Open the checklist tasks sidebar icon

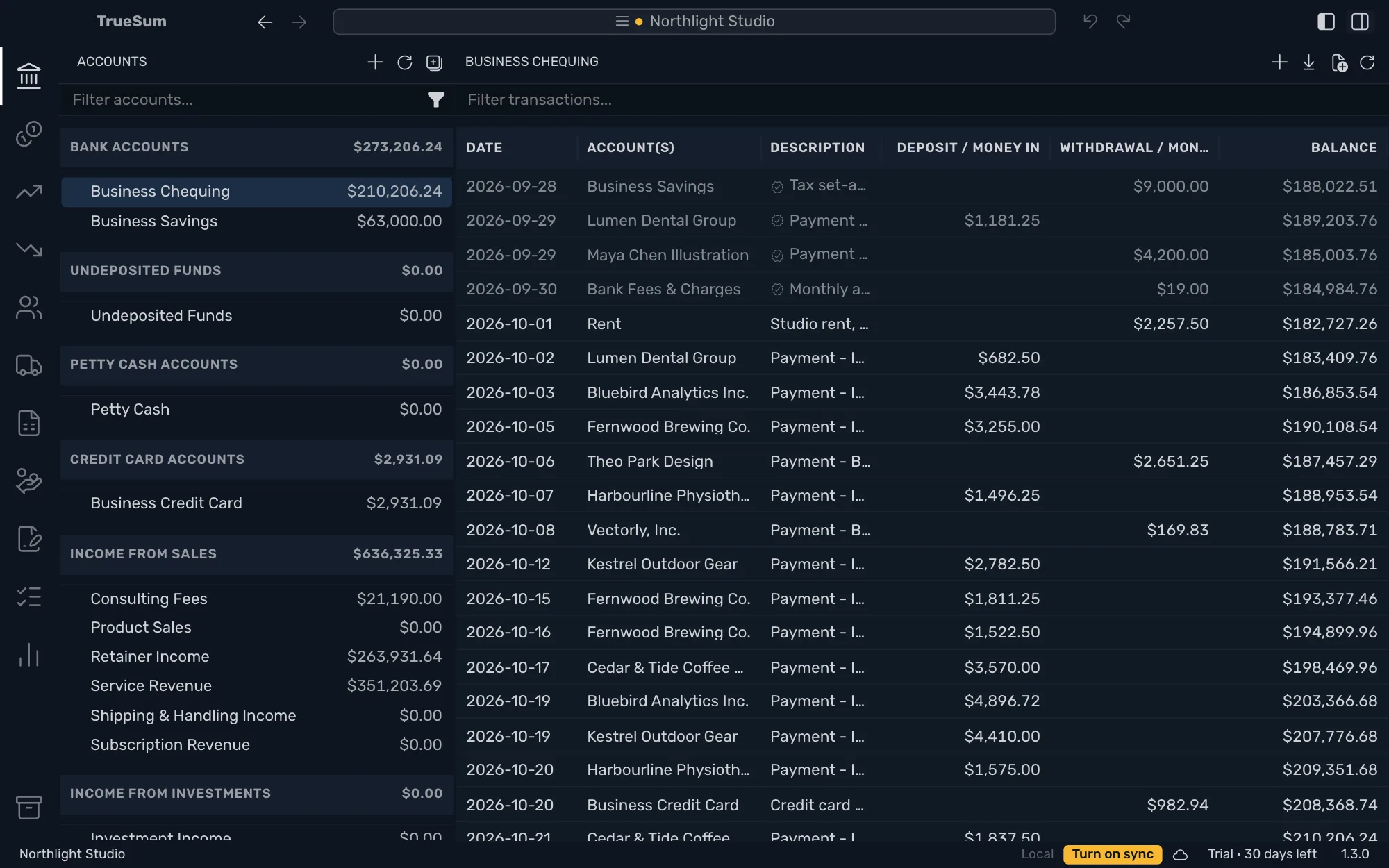28,596
